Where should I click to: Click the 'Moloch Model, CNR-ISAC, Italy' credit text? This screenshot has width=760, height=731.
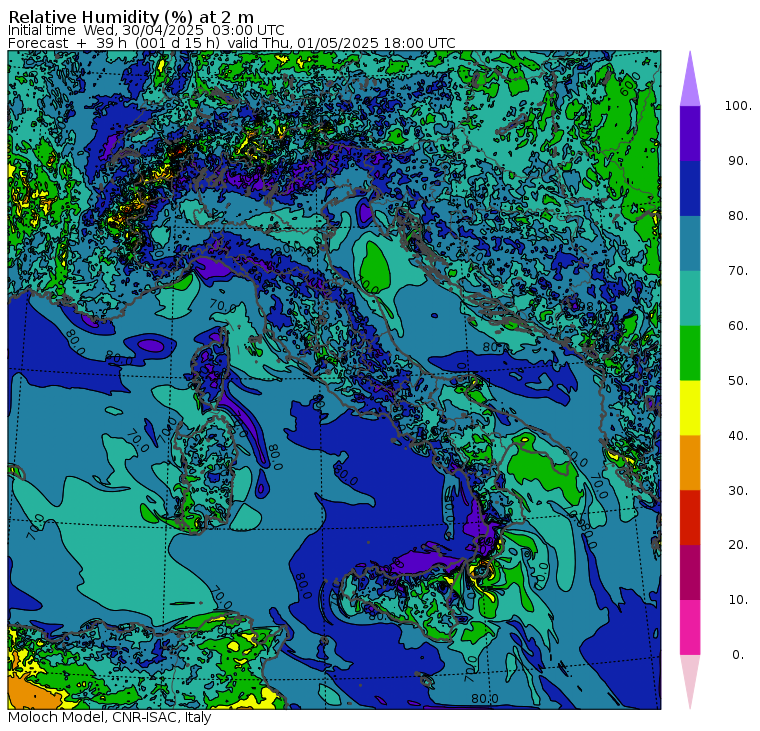[x=110, y=717]
